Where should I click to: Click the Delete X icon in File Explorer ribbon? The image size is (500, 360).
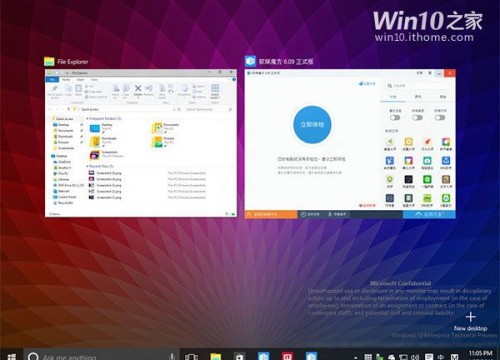pos(138,89)
